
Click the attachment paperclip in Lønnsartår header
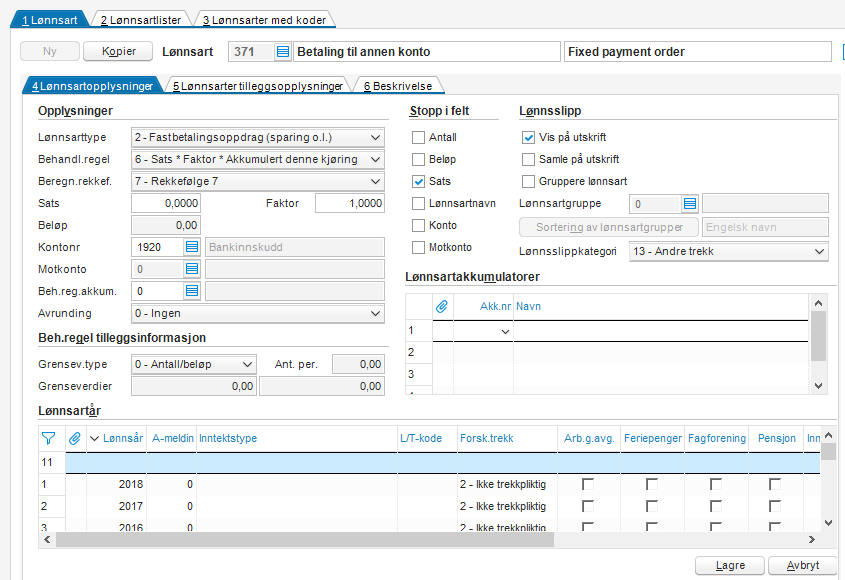point(74,437)
